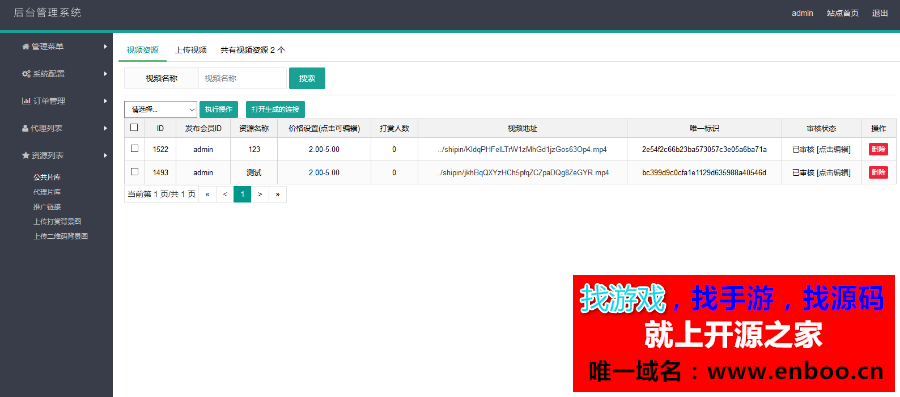Click the 当前第 1 页/共 1 页 indicator
This screenshot has height=397, width=900.
pyautogui.click(x=161, y=194)
